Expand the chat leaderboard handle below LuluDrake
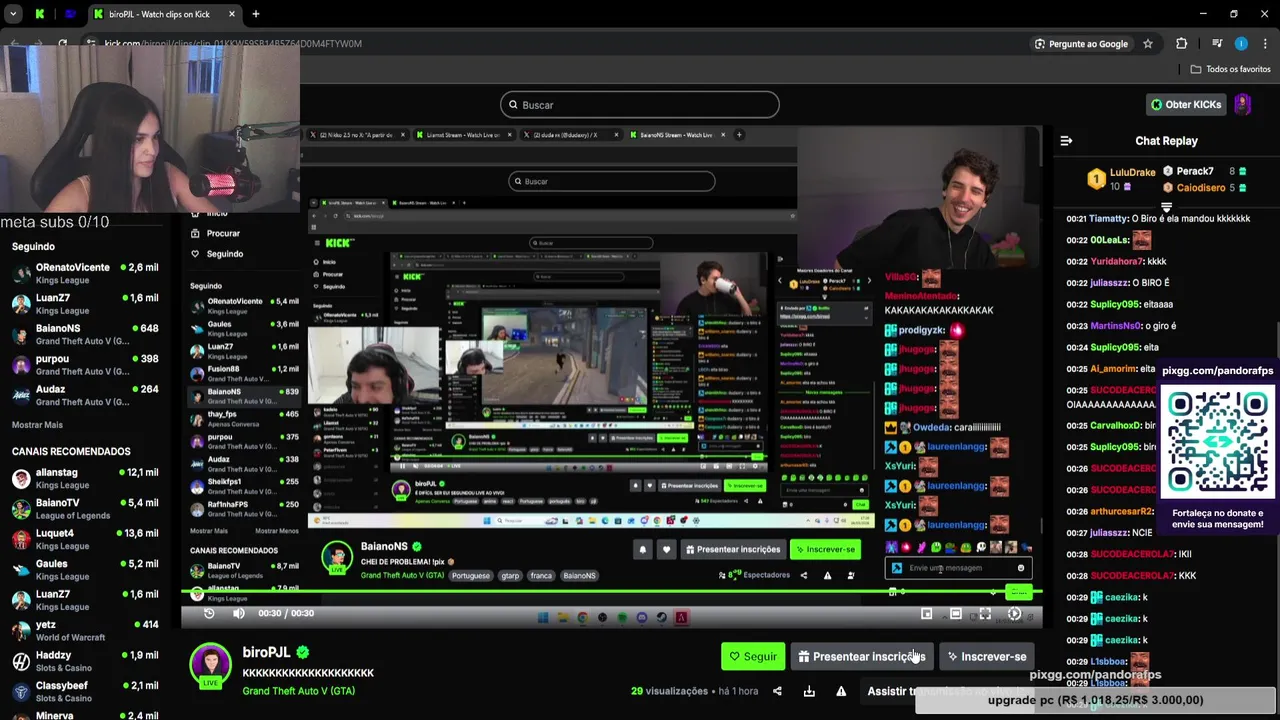This screenshot has width=1280, height=720. click(x=1166, y=206)
